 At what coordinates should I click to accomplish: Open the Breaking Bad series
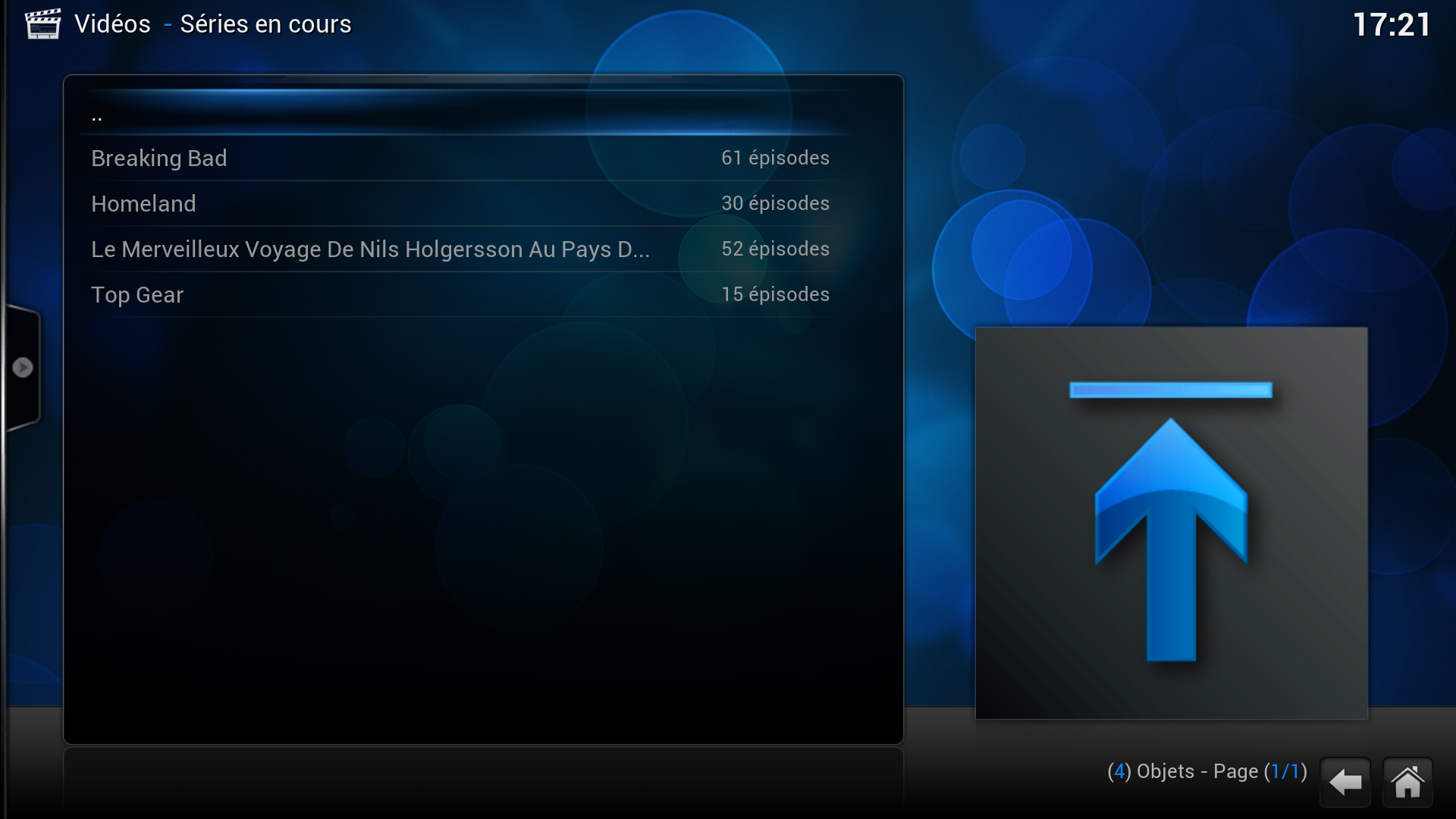159,158
